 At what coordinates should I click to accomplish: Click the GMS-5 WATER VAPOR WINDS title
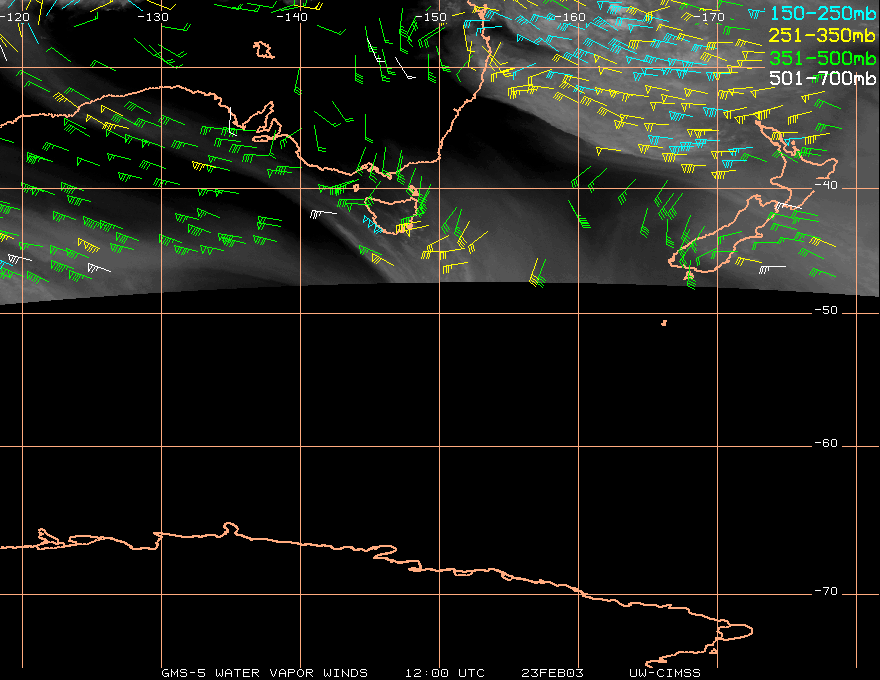pos(264,673)
